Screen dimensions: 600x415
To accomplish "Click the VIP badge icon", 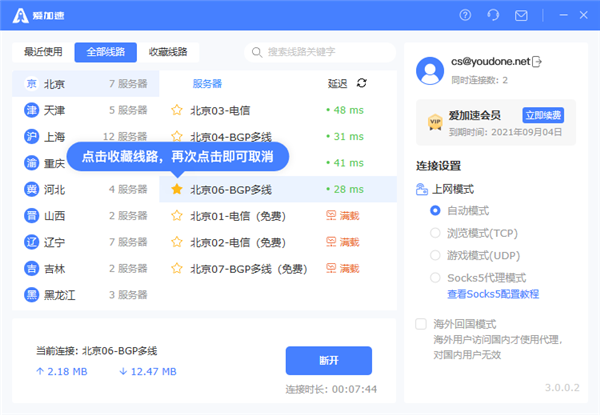I will [x=435, y=122].
